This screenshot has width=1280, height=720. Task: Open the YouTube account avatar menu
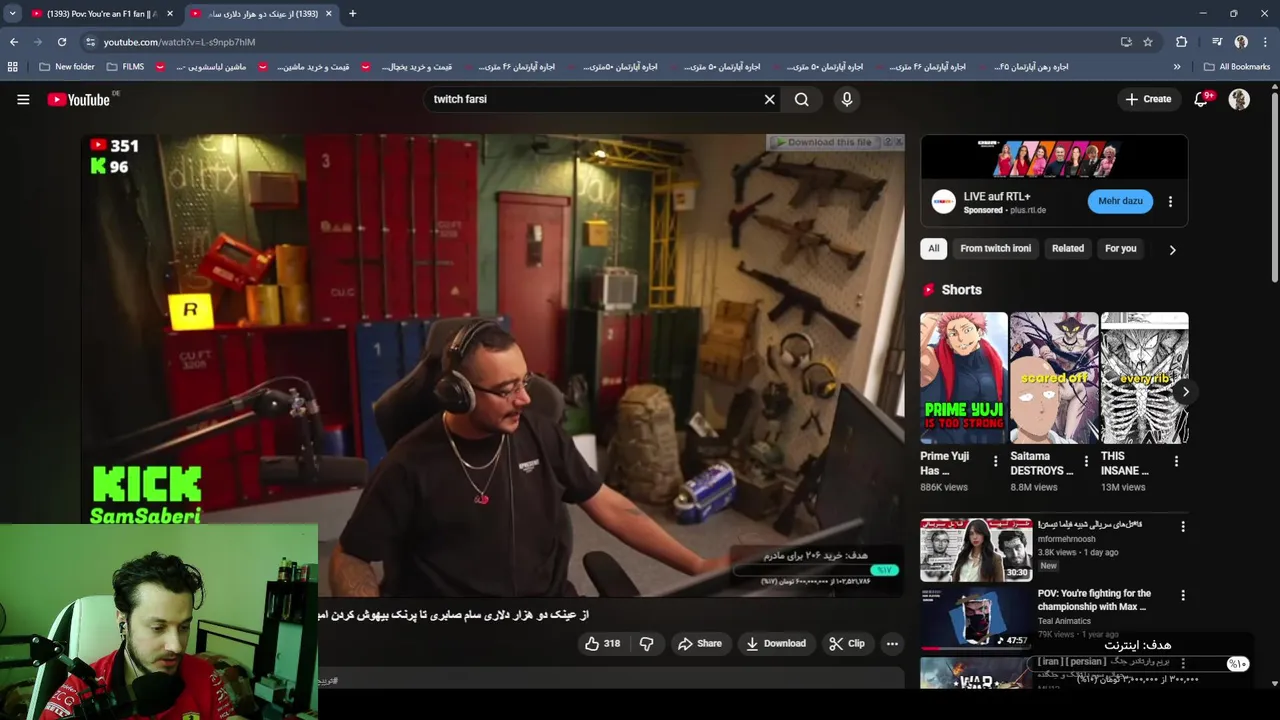point(1239,99)
